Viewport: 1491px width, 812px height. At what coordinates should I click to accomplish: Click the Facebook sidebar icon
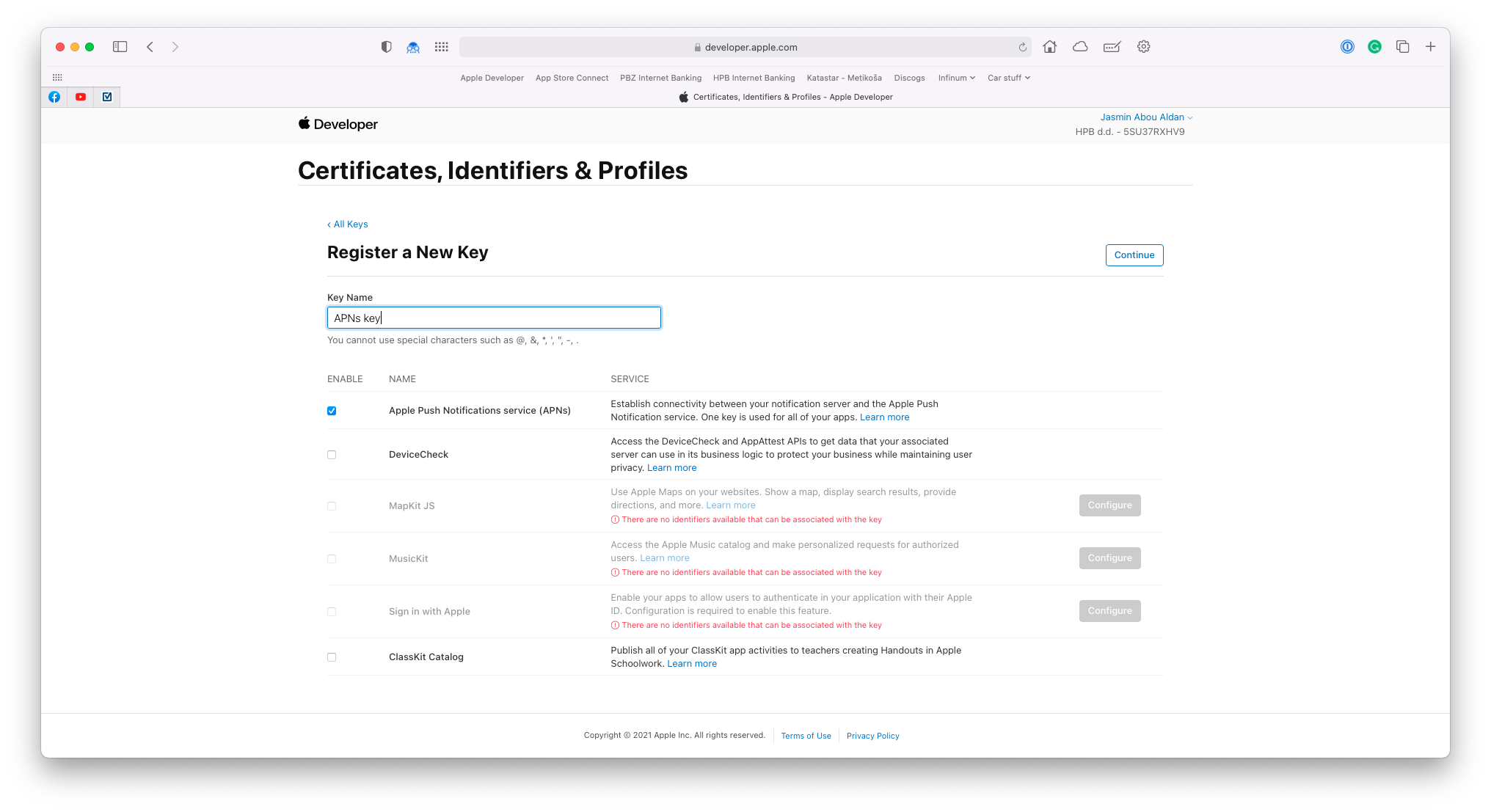(54, 96)
